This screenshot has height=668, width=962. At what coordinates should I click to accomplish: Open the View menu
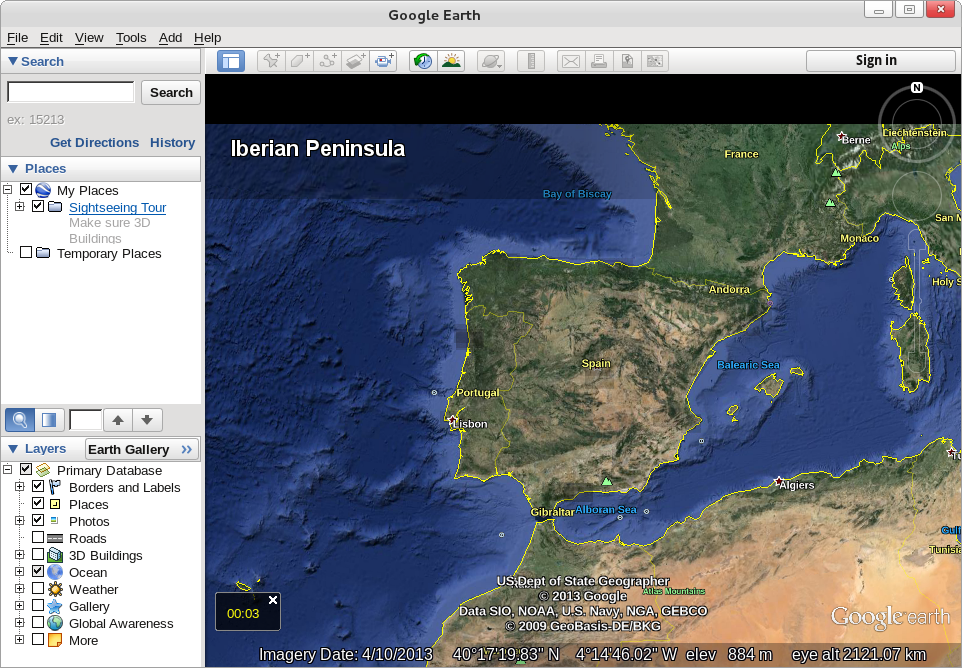pyautogui.click(x=89, y=37)
